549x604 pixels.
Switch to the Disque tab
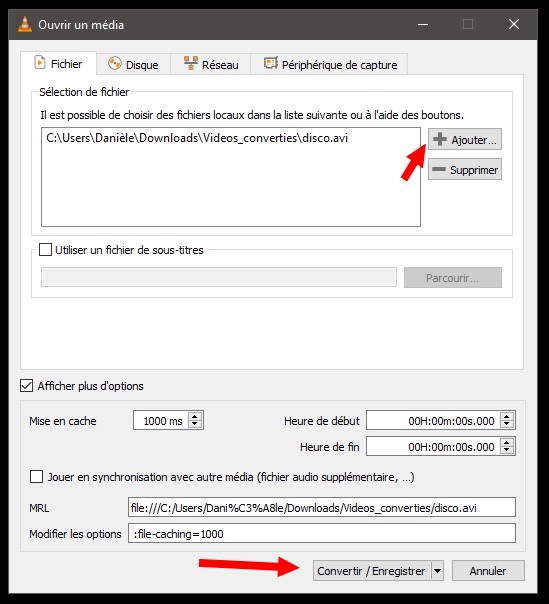point(133,64)
